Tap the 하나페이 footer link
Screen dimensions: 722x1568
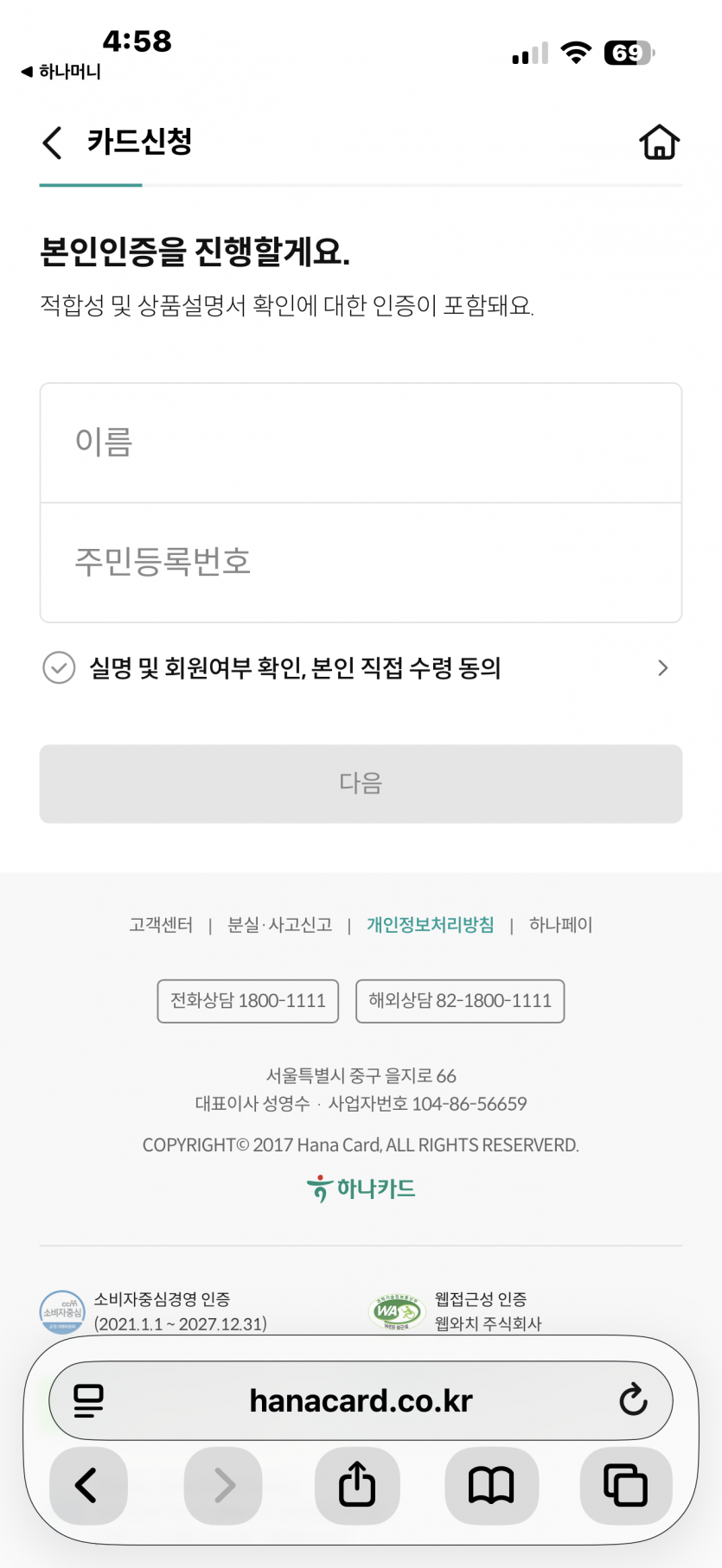560,925
